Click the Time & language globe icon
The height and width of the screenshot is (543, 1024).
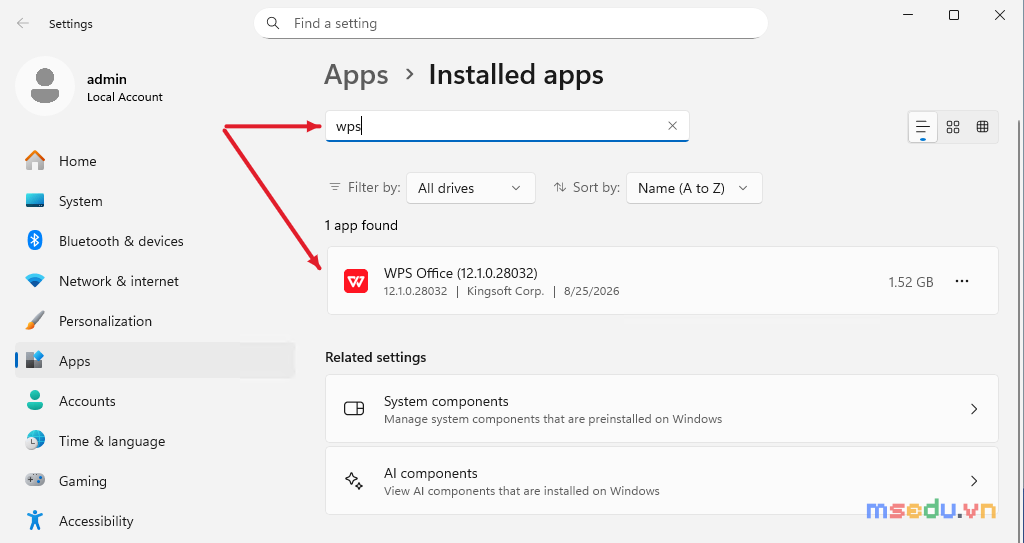(35, 440)
